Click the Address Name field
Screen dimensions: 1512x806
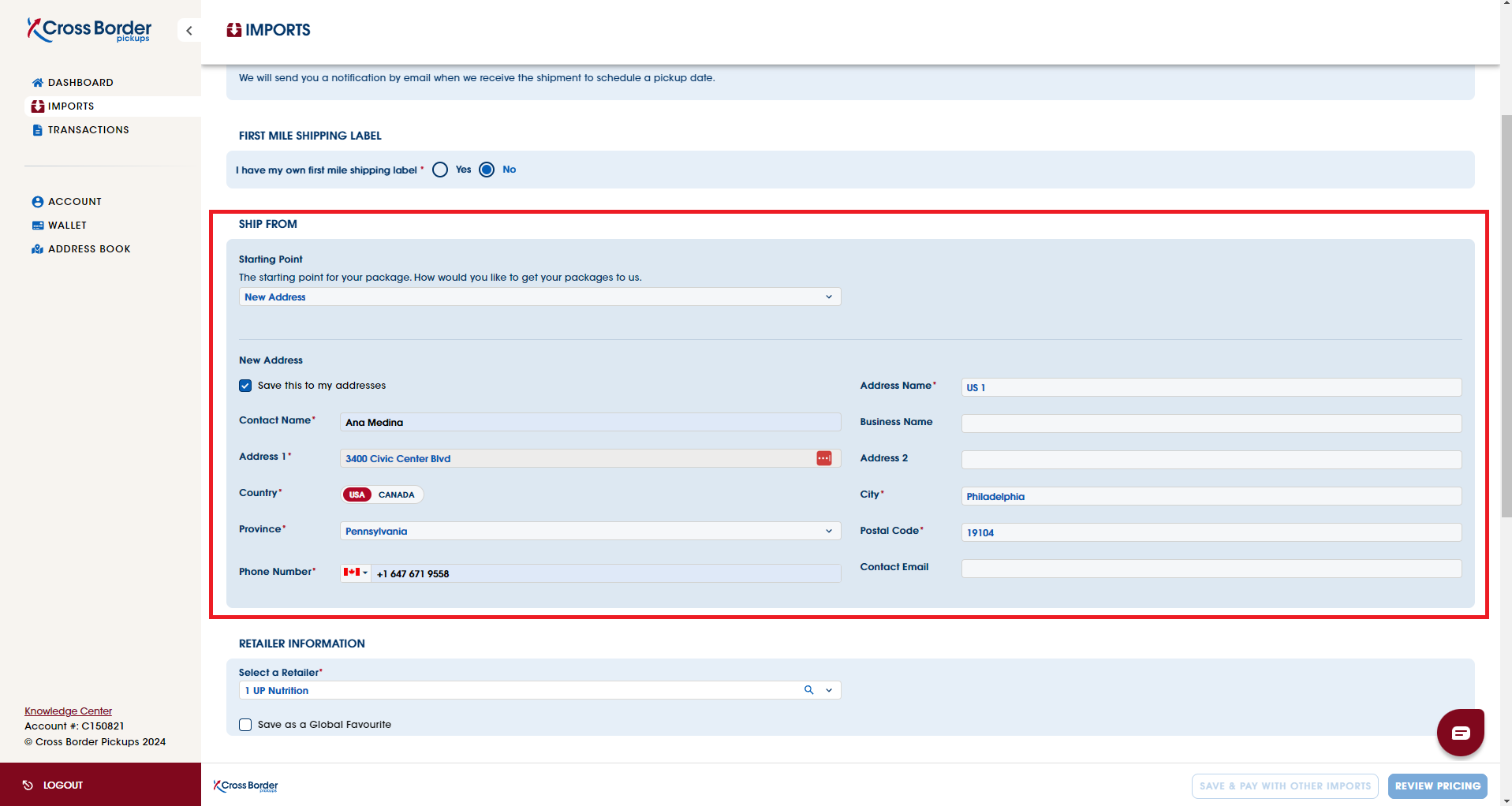[x=1211, y=387]
